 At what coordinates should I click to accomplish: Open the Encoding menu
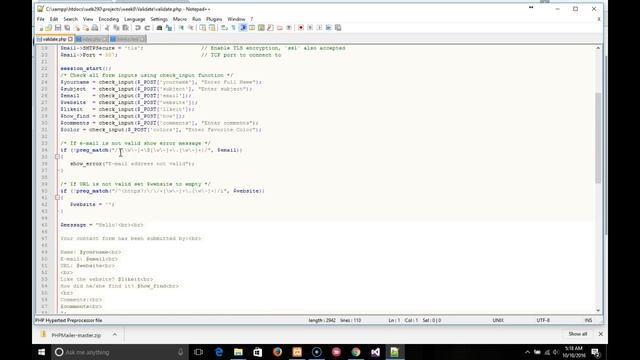[x=109, y=19]
